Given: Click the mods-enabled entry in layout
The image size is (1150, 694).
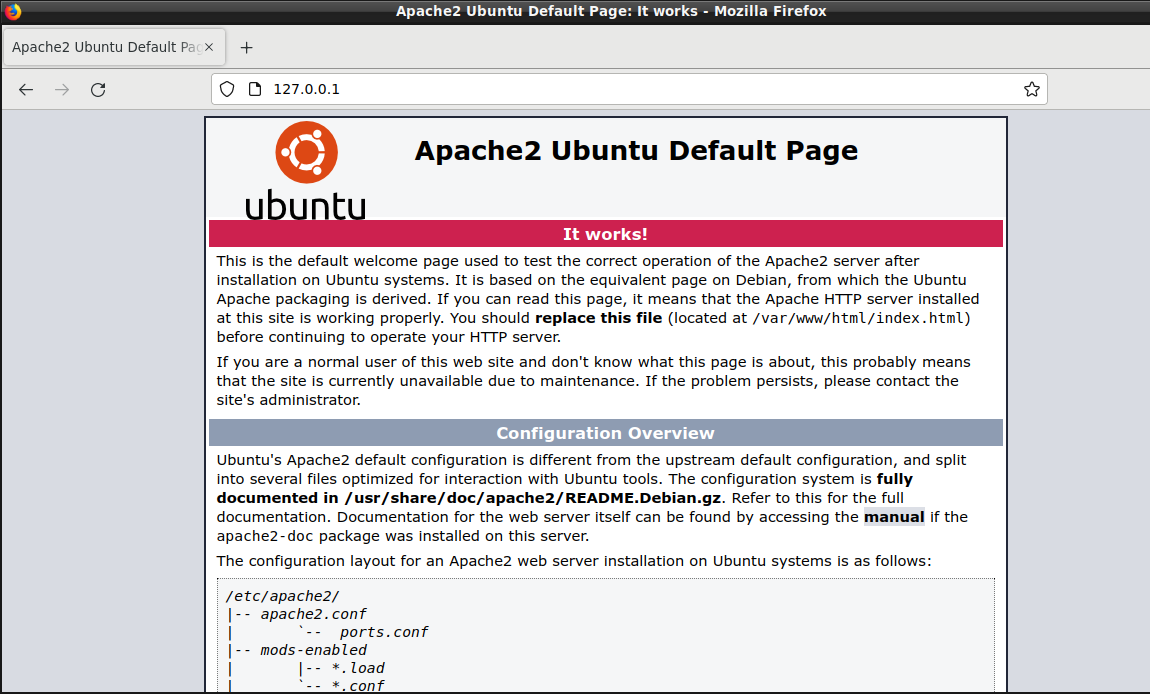Looking at the screenshot, I should click(313, 650).
